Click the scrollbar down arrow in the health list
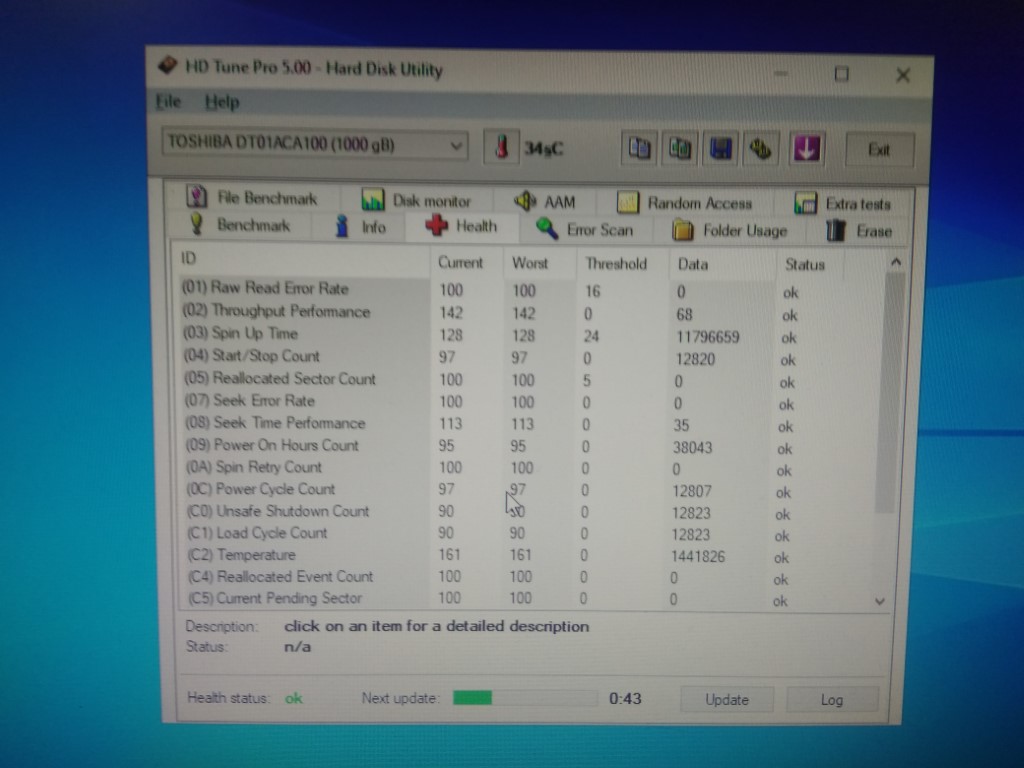This screenshot has height=768, width=1024. point(880,601)
